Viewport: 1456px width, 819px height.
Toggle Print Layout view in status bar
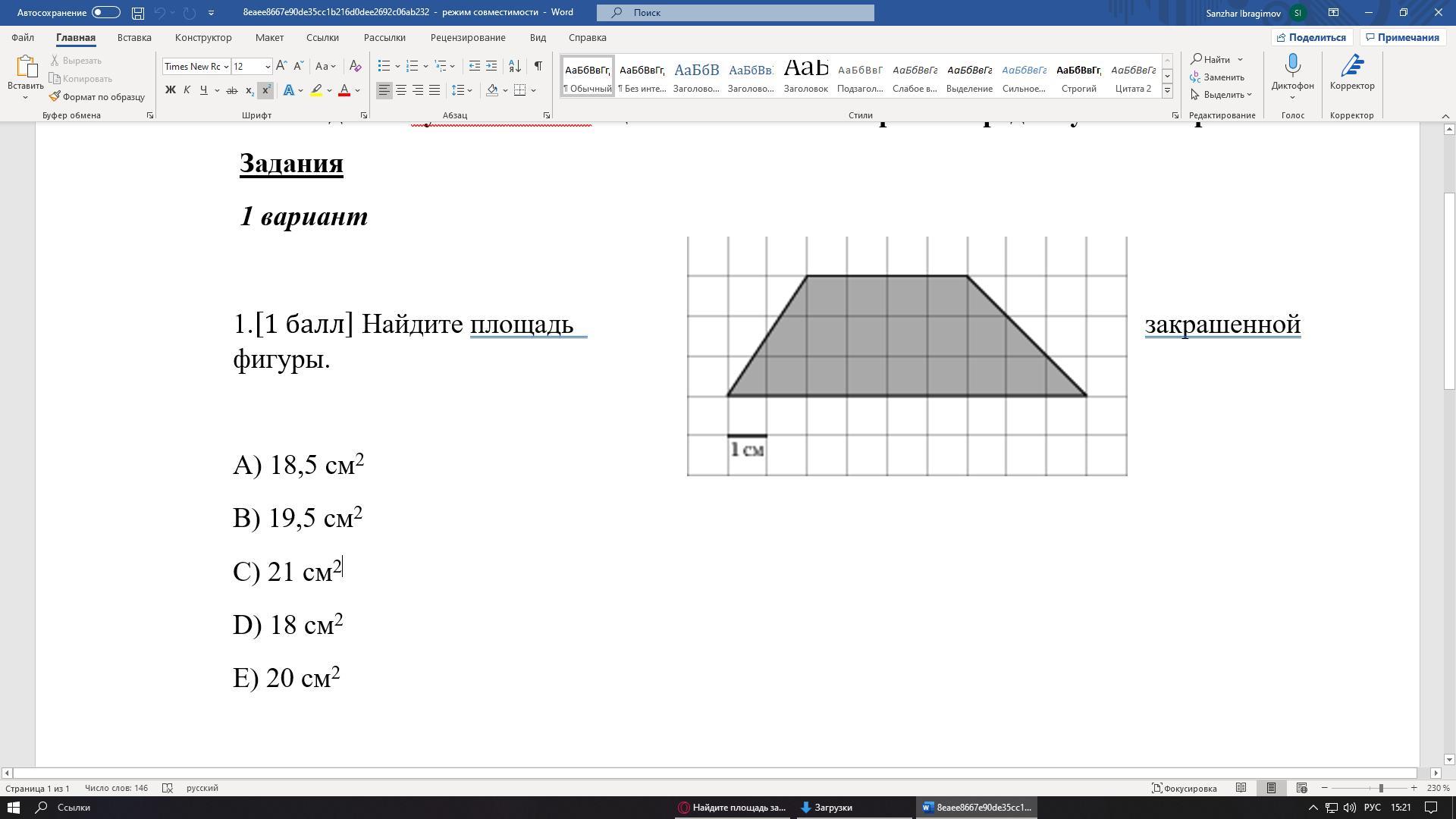point(1271,788)
